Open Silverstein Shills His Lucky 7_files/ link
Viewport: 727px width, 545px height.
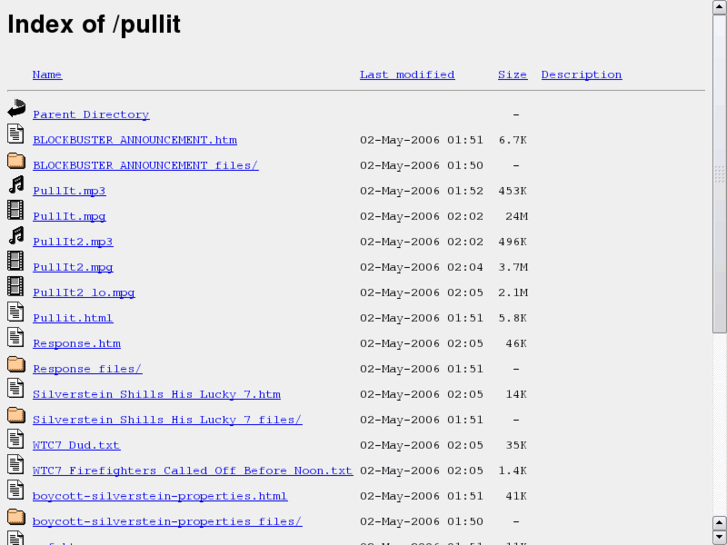click(167, 420)
